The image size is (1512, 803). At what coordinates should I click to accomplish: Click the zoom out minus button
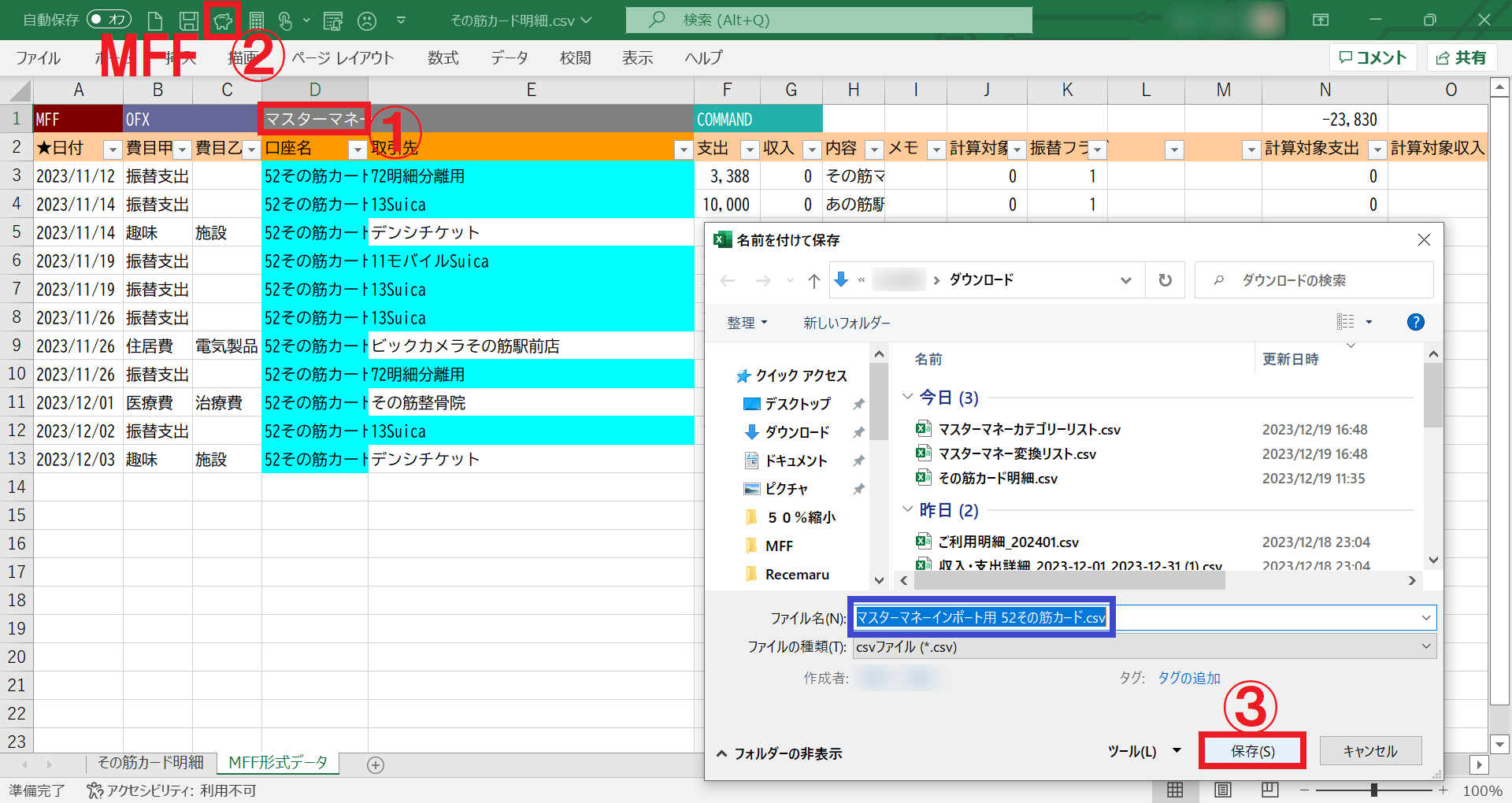1305,790
